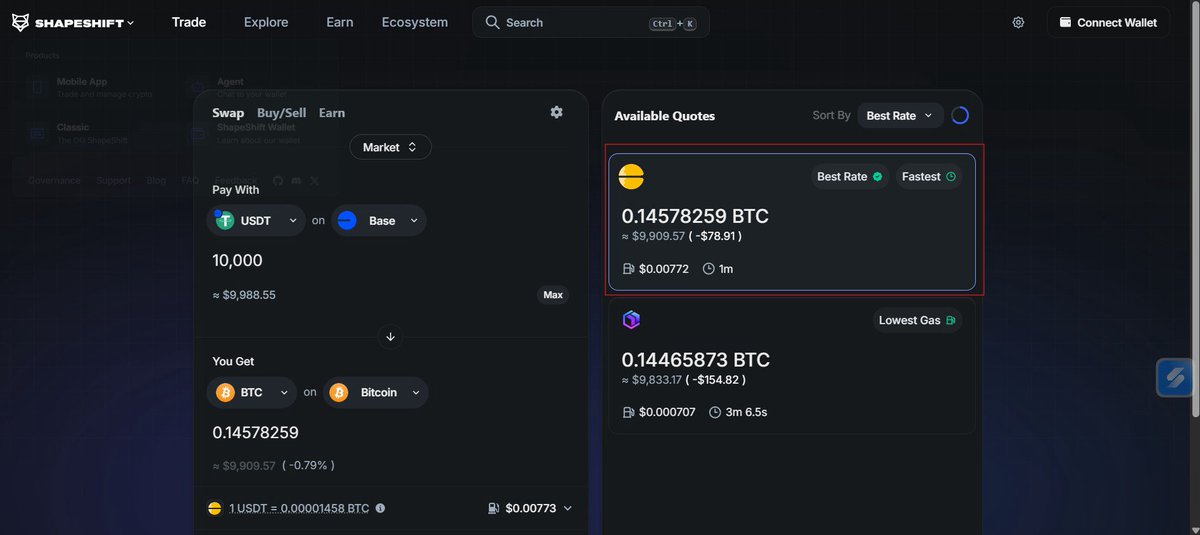Click the Fastest badge
1200x535 pixels.
(x=929, y=177)
